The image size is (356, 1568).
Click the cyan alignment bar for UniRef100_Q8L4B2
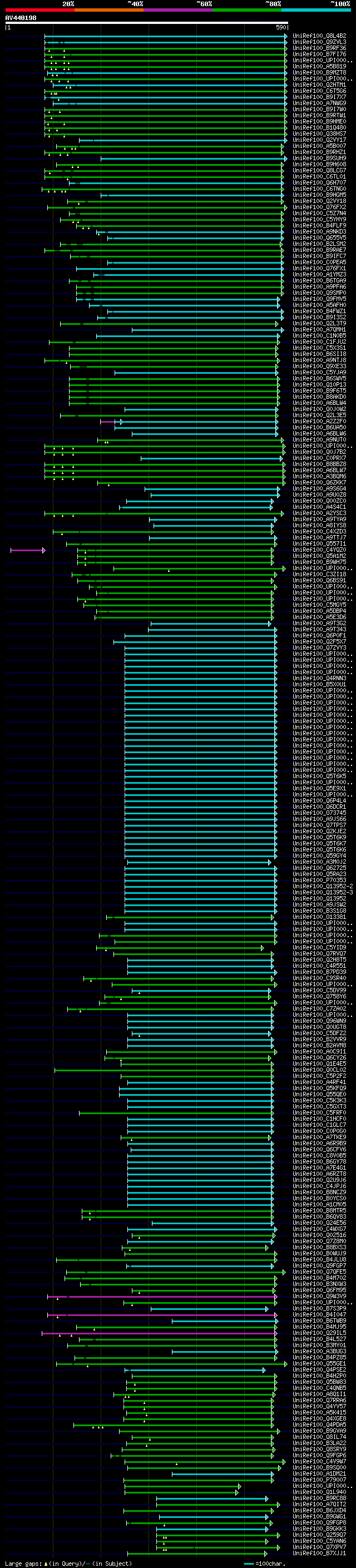(166, 36)
